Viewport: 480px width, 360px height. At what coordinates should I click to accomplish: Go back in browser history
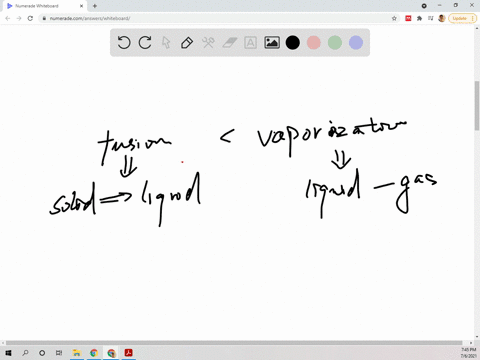coord(8,18)
